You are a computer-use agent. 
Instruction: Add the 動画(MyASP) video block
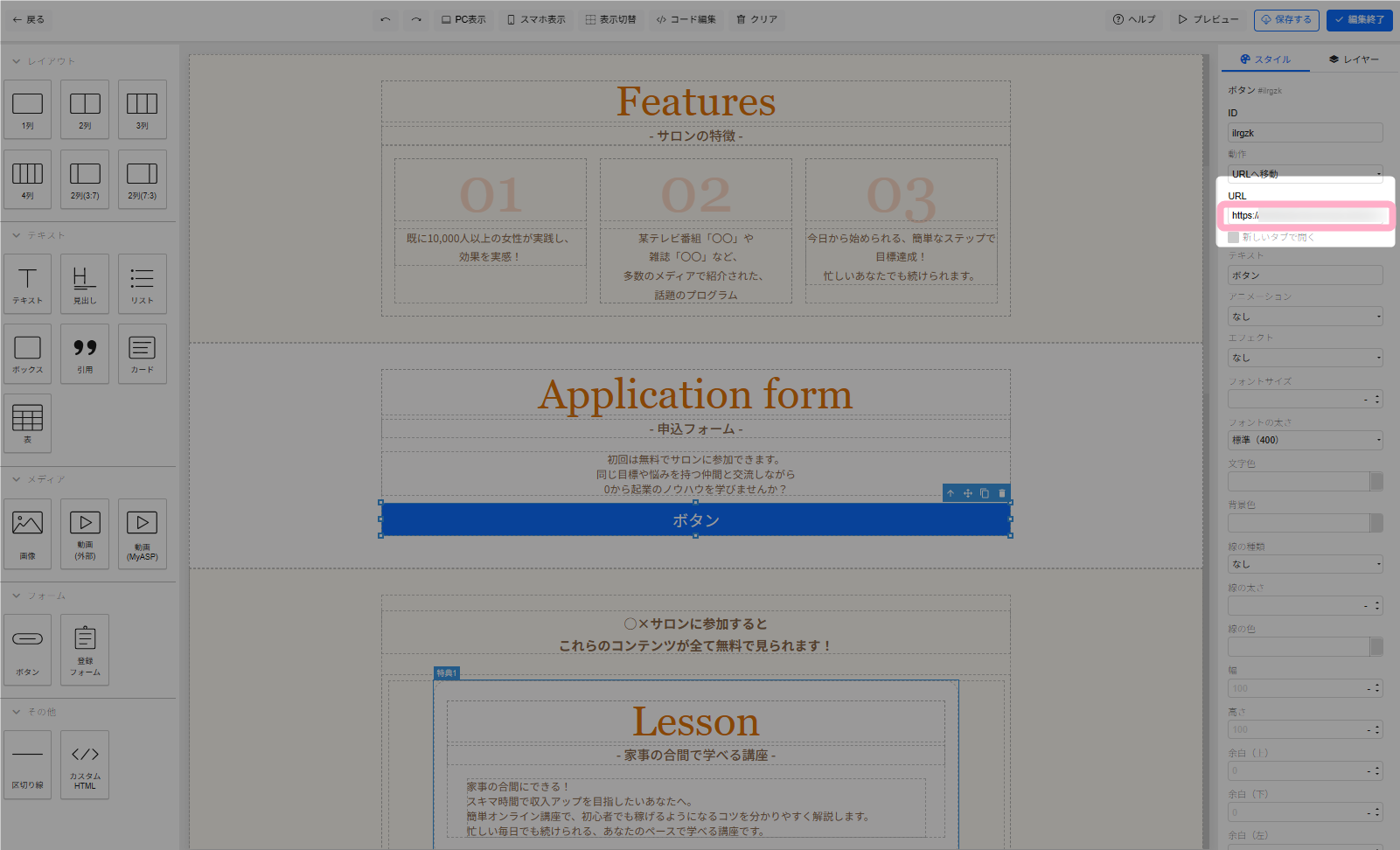coord(142,533)
